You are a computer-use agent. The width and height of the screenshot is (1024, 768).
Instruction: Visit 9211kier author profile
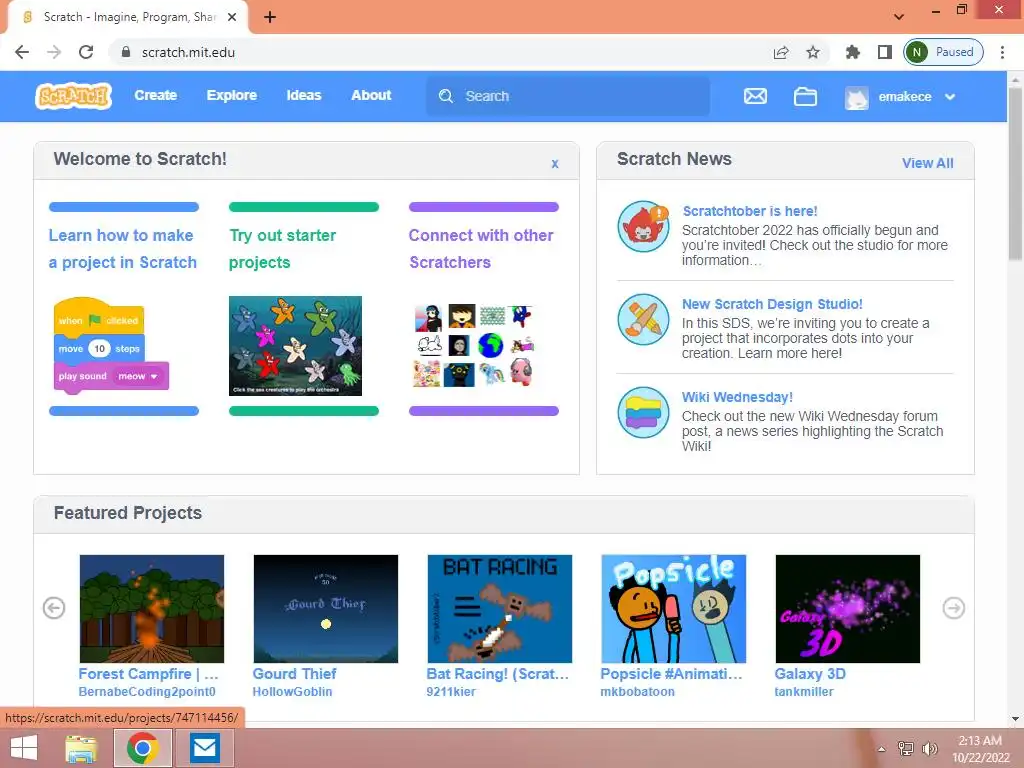pos(451,692)
